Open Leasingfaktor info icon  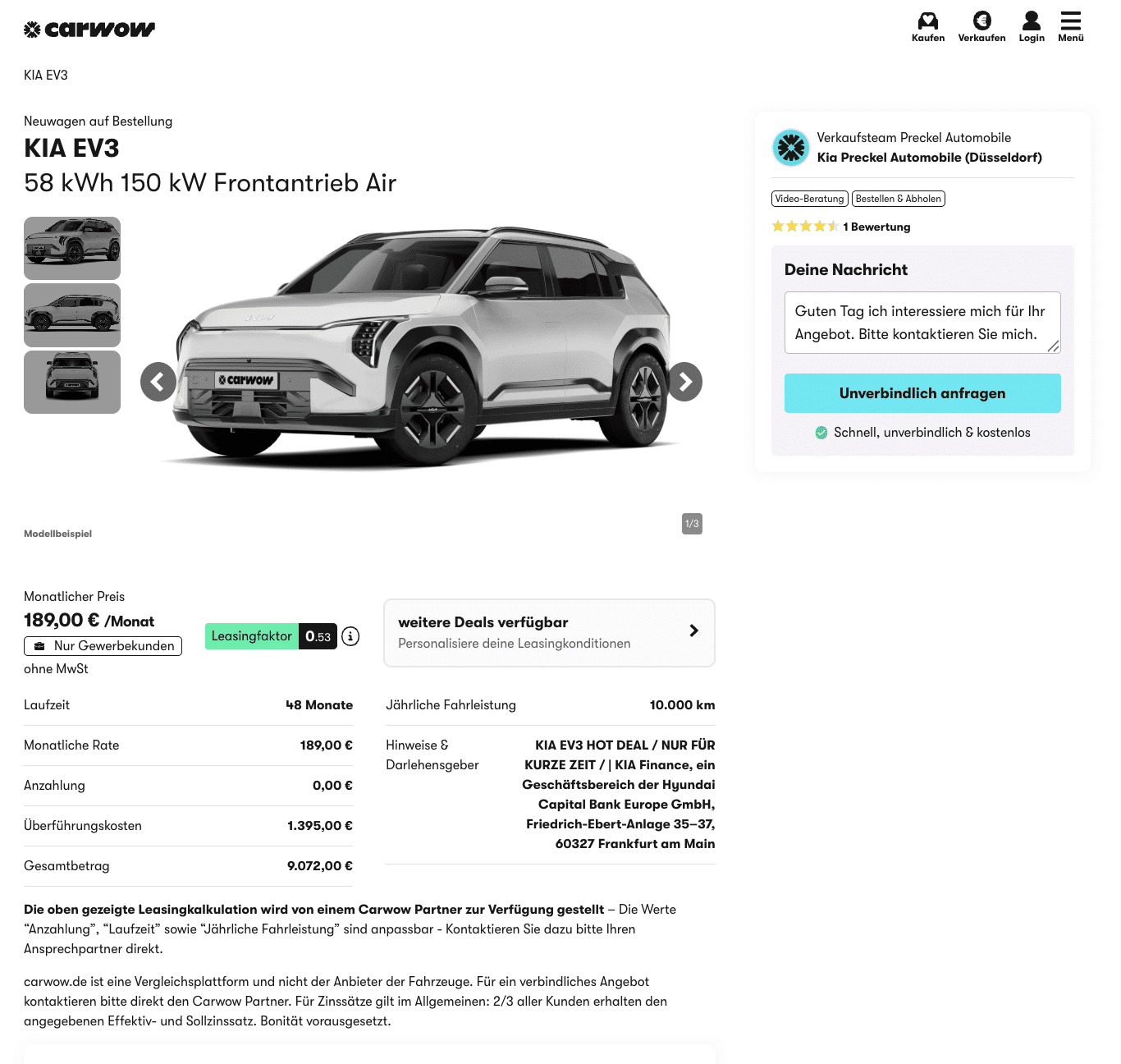350,636
